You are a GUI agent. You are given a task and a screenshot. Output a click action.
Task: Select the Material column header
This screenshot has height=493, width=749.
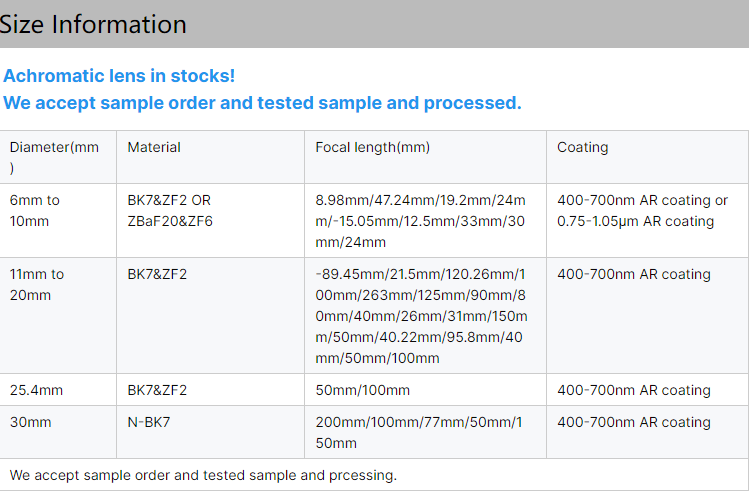(154, 147)
